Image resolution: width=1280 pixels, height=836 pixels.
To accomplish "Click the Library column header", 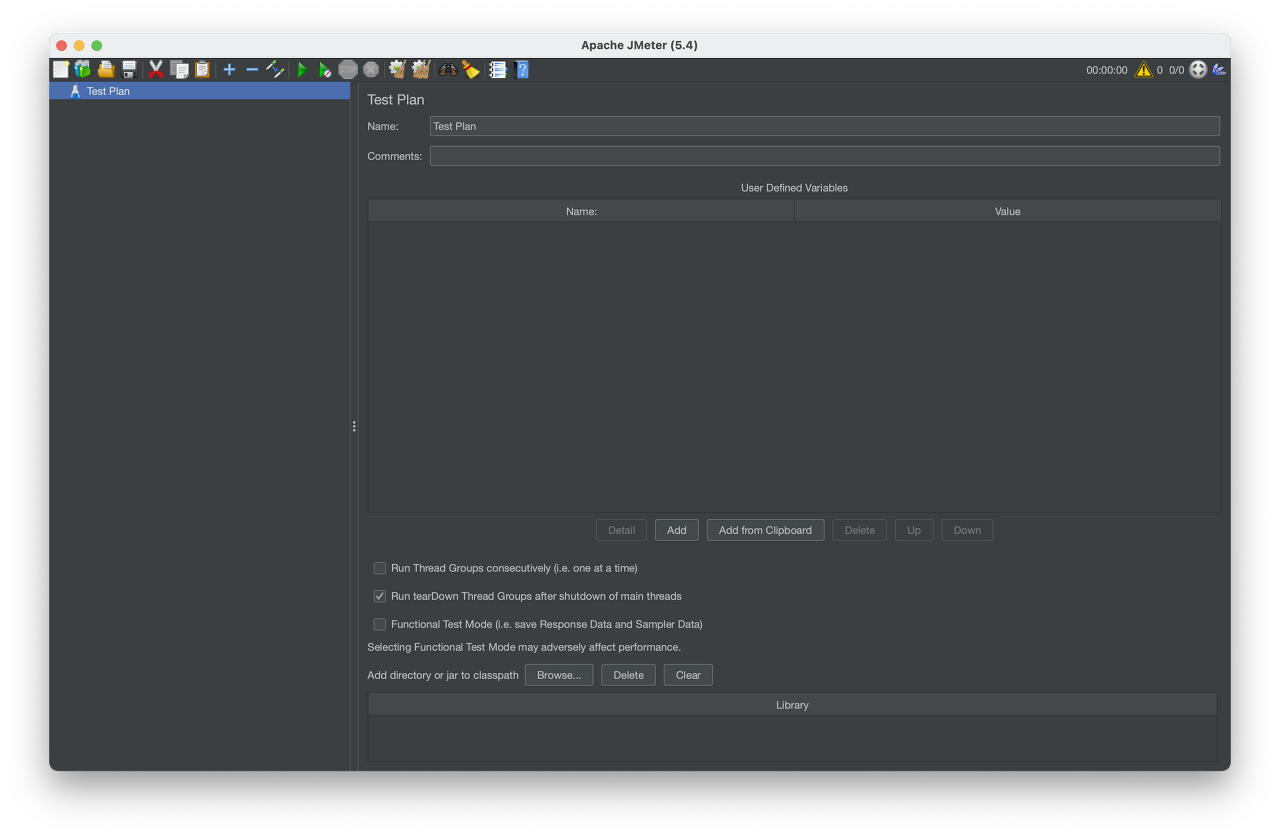I will (792, 705).
